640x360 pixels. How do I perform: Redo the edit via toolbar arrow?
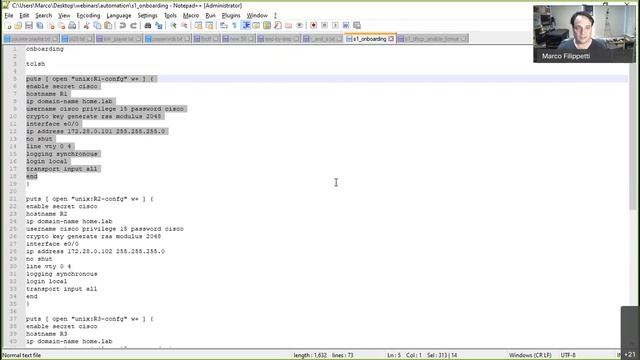click(x=133, y=26)
